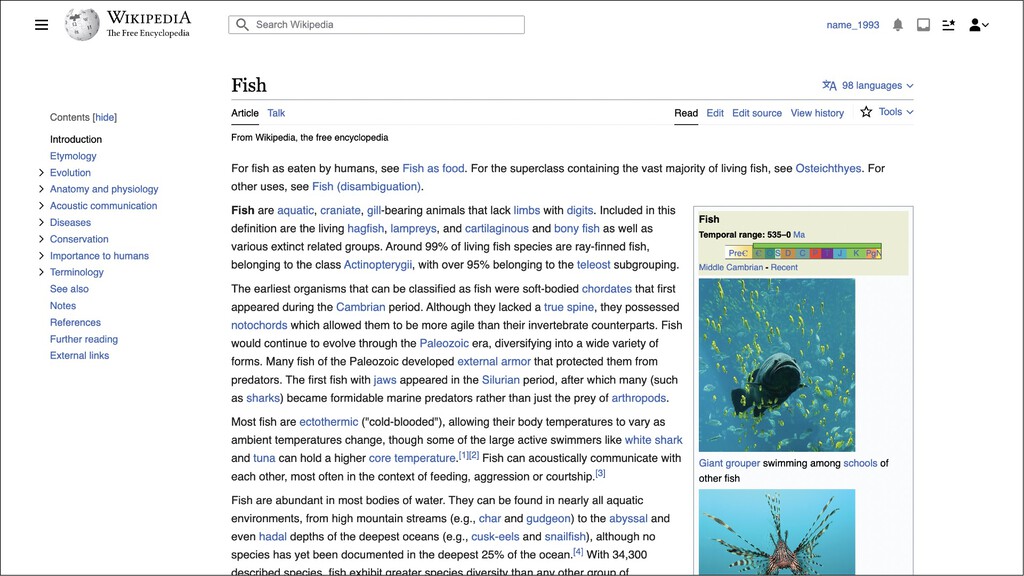Click the search magnifying glass icon

(241, 24)
